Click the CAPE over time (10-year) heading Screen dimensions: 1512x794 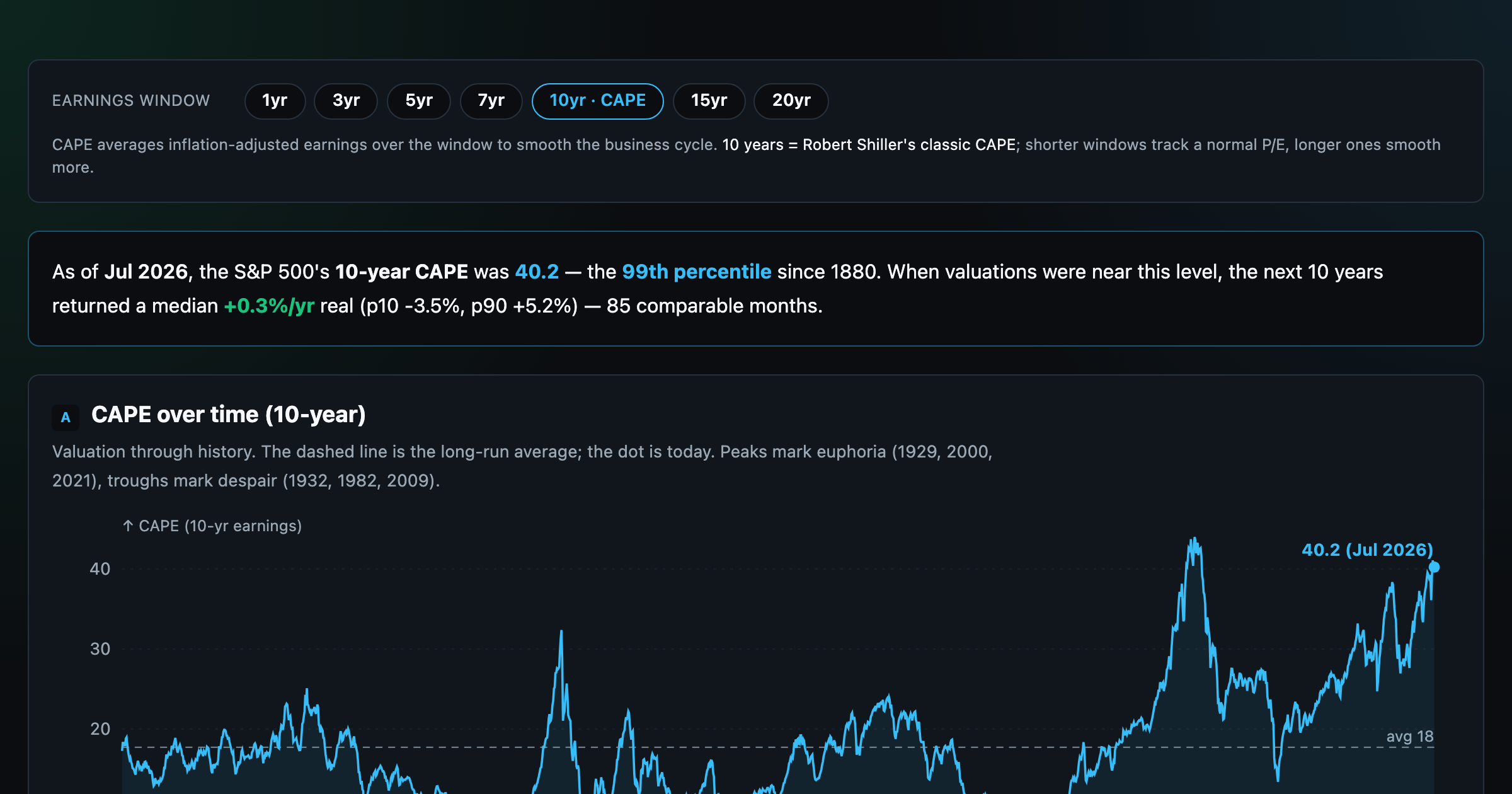tap(229, 415)
